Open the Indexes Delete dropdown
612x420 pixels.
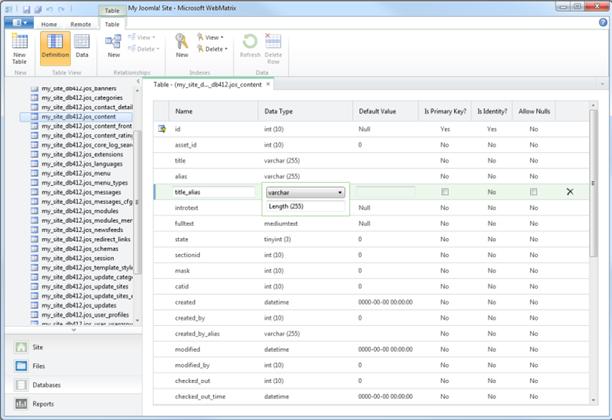212,49
